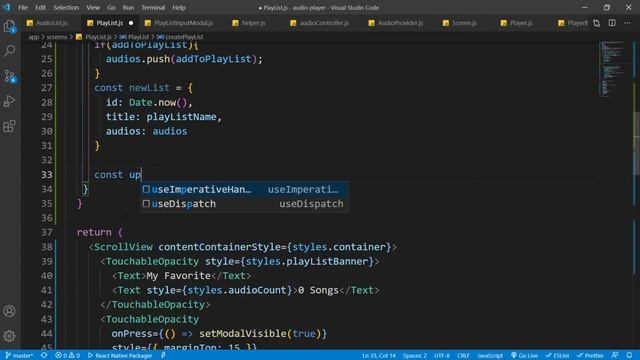
Task: Click on Date.now() in line 28
Action: coord(158,102)
